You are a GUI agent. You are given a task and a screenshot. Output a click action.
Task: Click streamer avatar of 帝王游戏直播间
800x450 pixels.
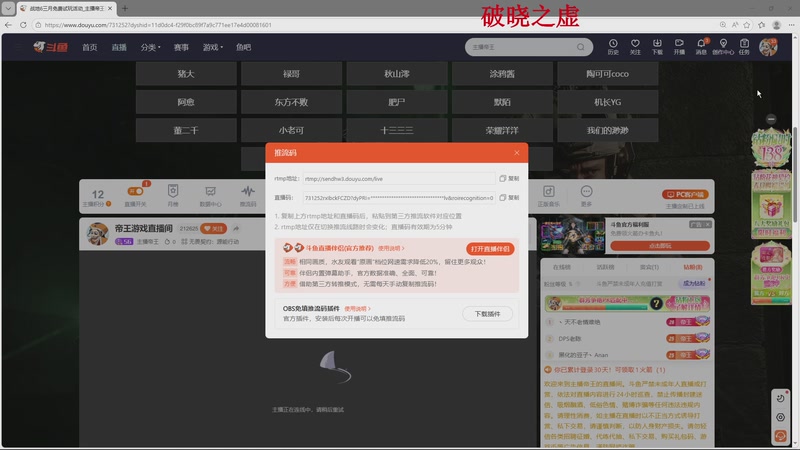point(97,234)
